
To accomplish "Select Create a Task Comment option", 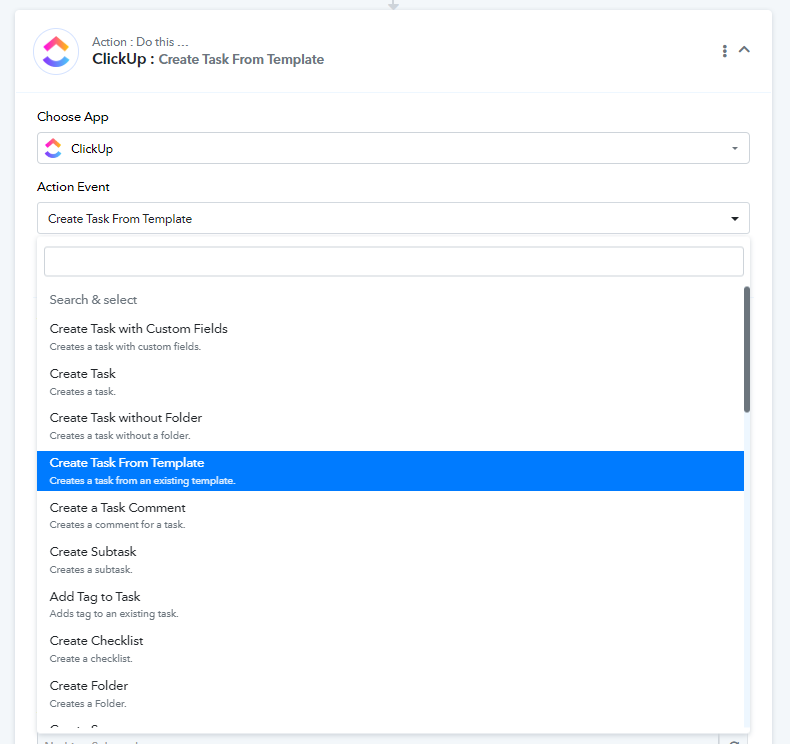I will coord(390,515).
